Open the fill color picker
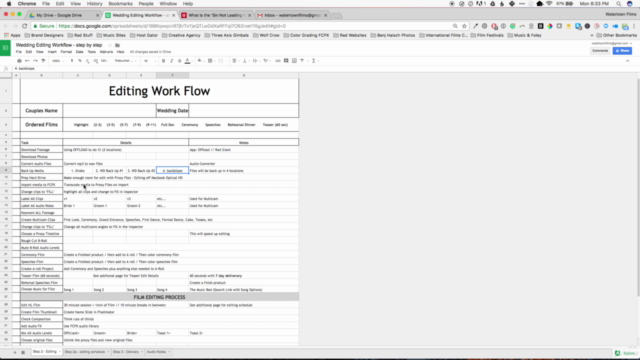Viewport: 640px width, 360px height. coord(200,61)
